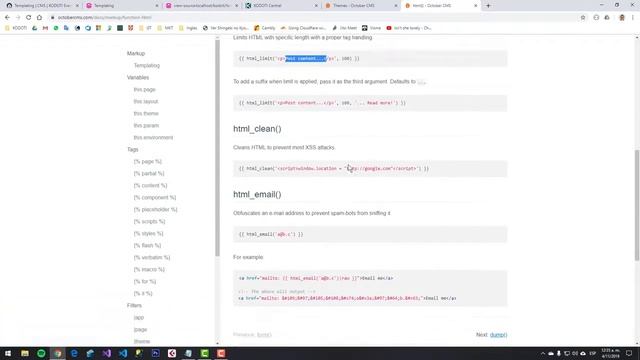This screenshot has height=360, width=640.
Task: Open the this.layout sidebar link
Action: tap(146, 101)
